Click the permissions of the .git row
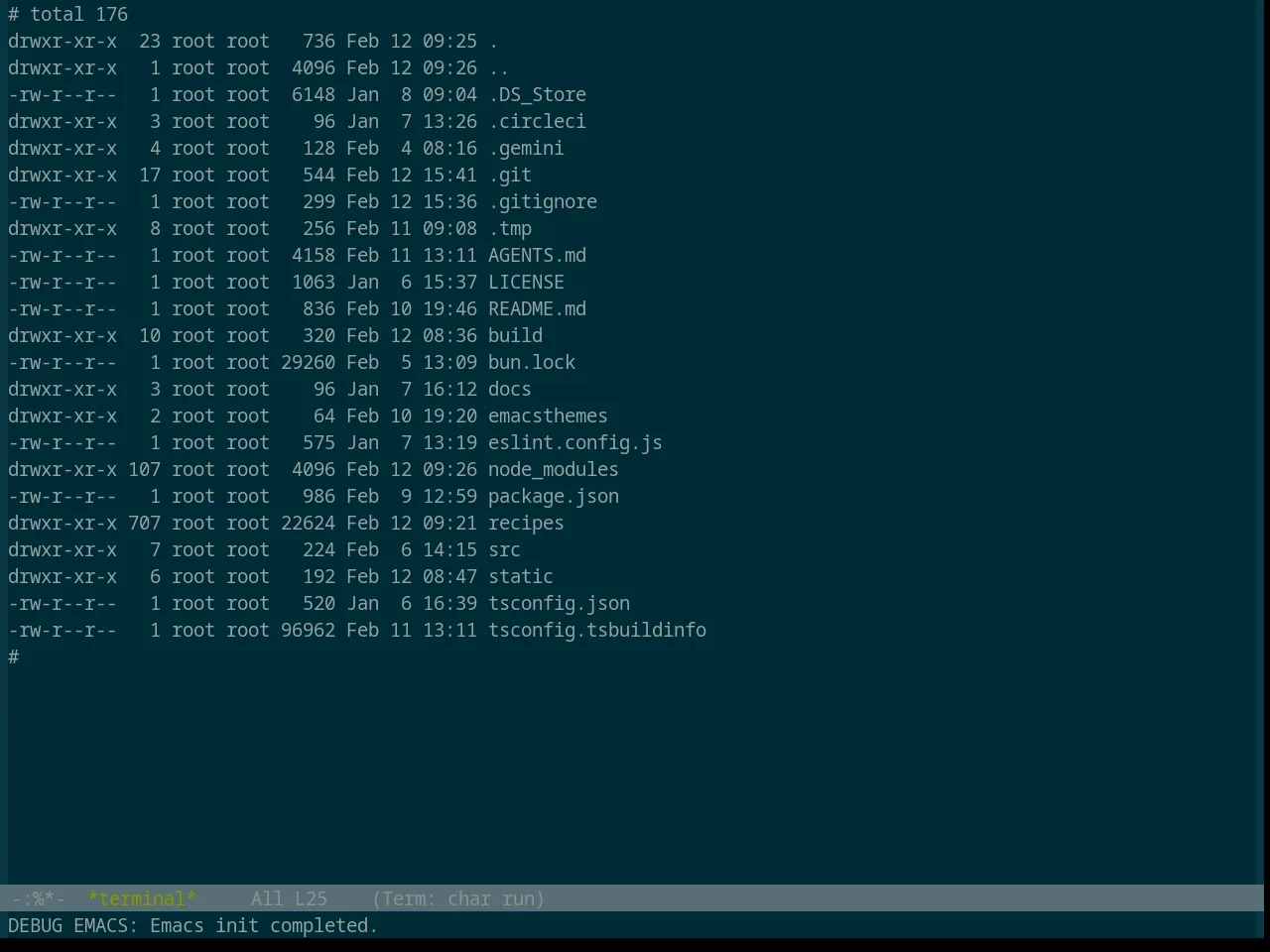Screen dimensions: 1270x952 (63, 176)
